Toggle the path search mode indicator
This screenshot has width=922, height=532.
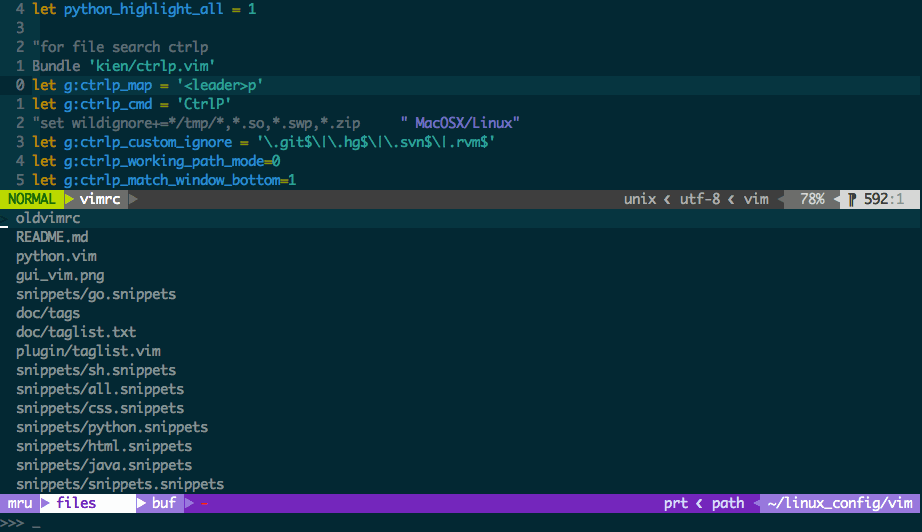tap(728, 503)
